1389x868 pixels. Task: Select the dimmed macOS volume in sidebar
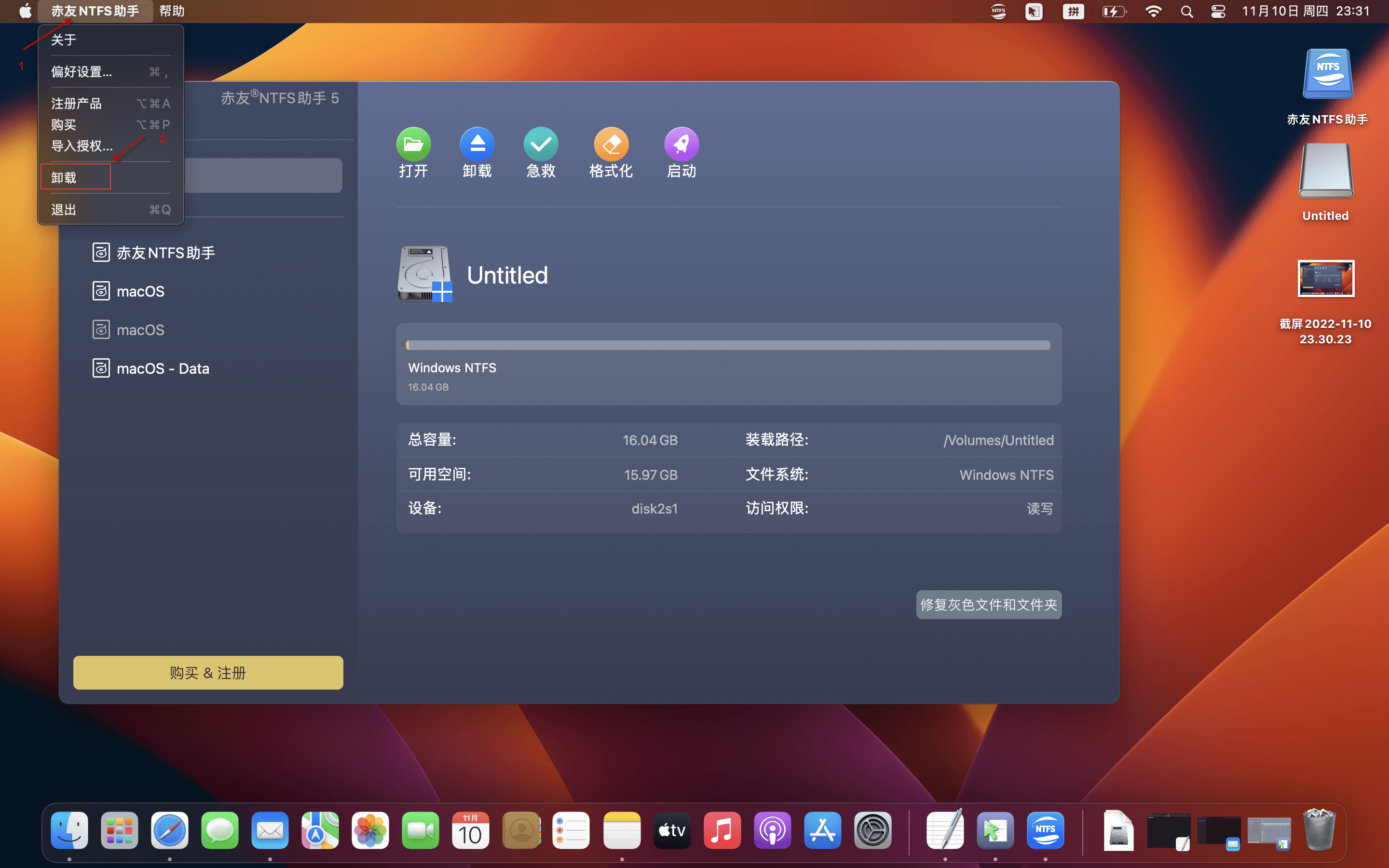129,329
